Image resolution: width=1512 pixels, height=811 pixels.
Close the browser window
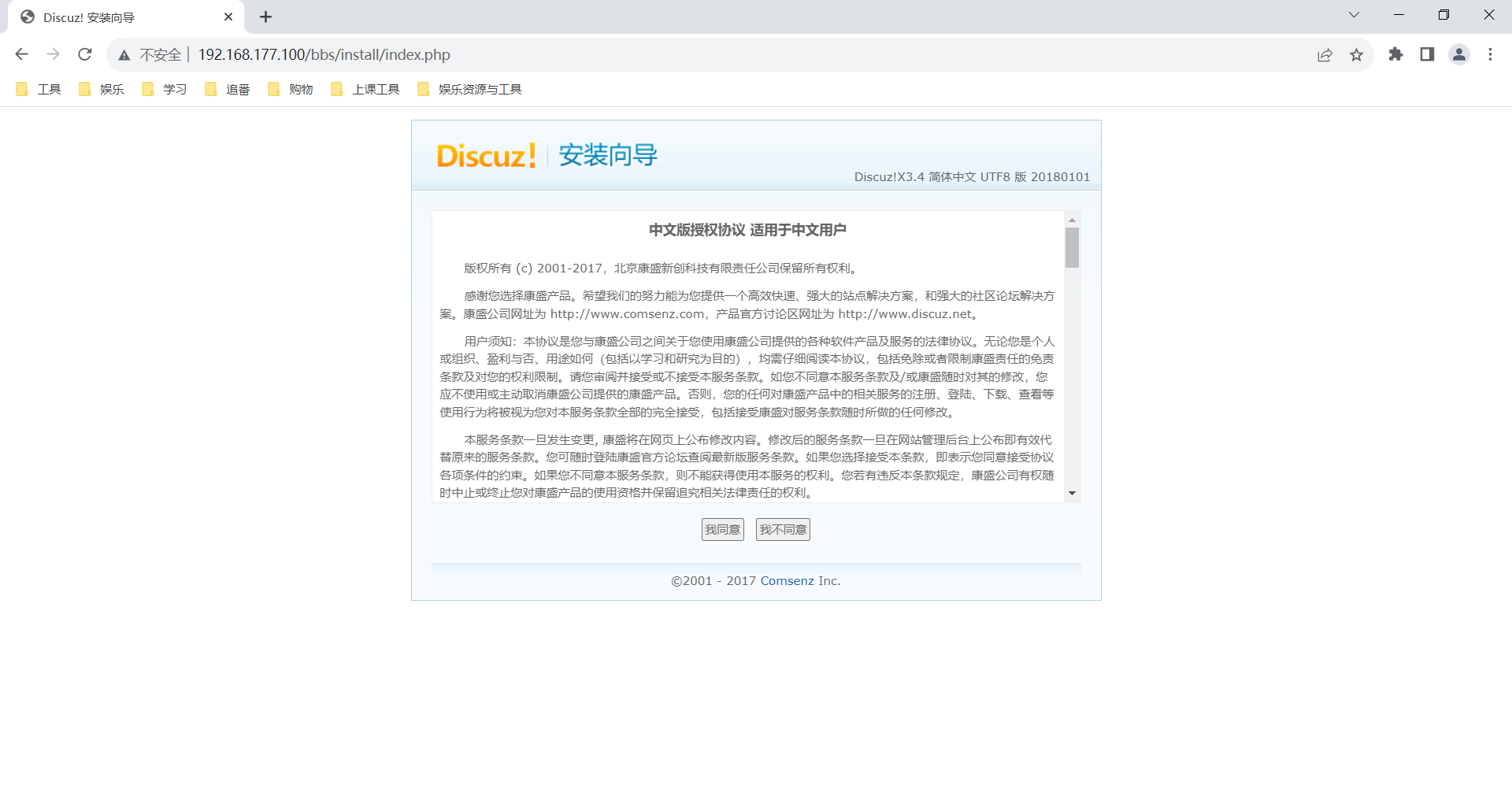point(1488,15)
